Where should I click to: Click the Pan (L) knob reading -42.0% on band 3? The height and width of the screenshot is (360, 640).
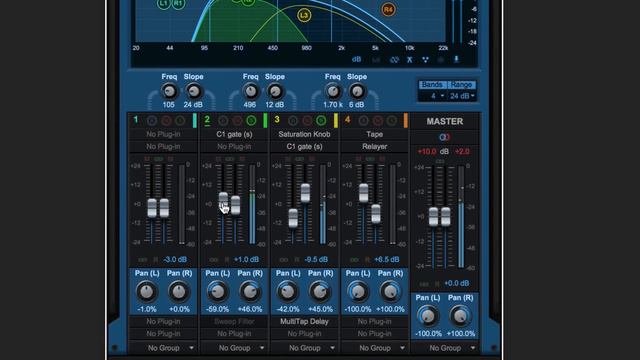[287, 291]
